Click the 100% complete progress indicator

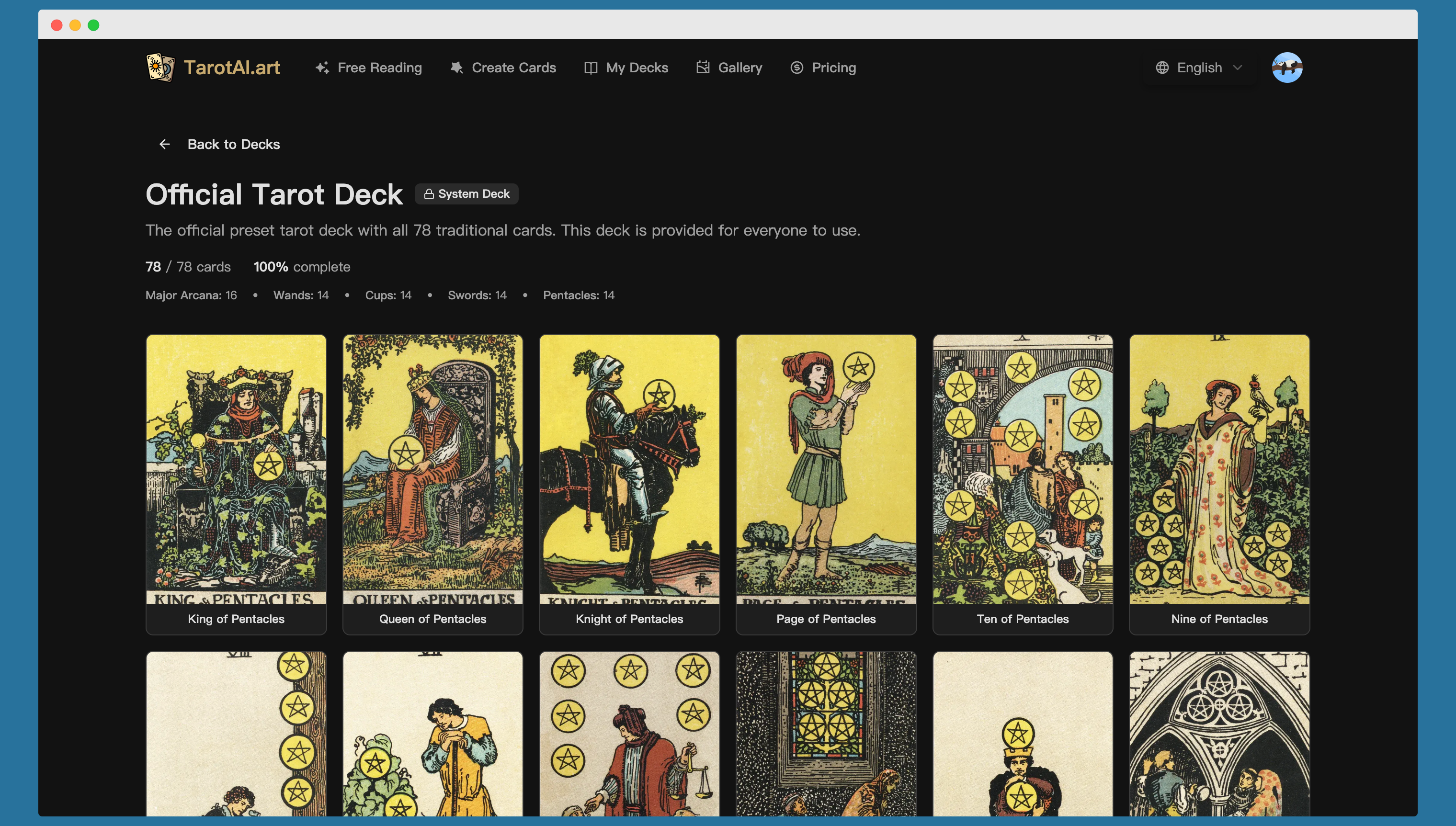tap(301, 267)
